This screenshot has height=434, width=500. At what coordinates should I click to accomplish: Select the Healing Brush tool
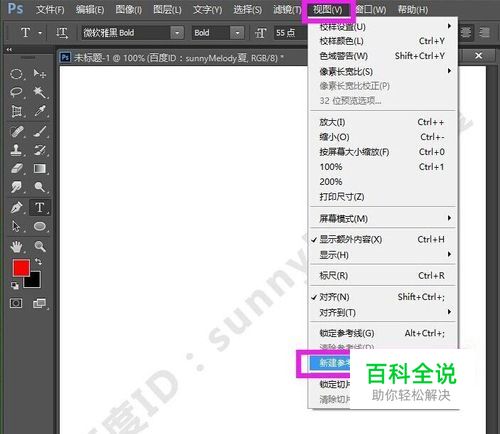(x=16, y=132)
